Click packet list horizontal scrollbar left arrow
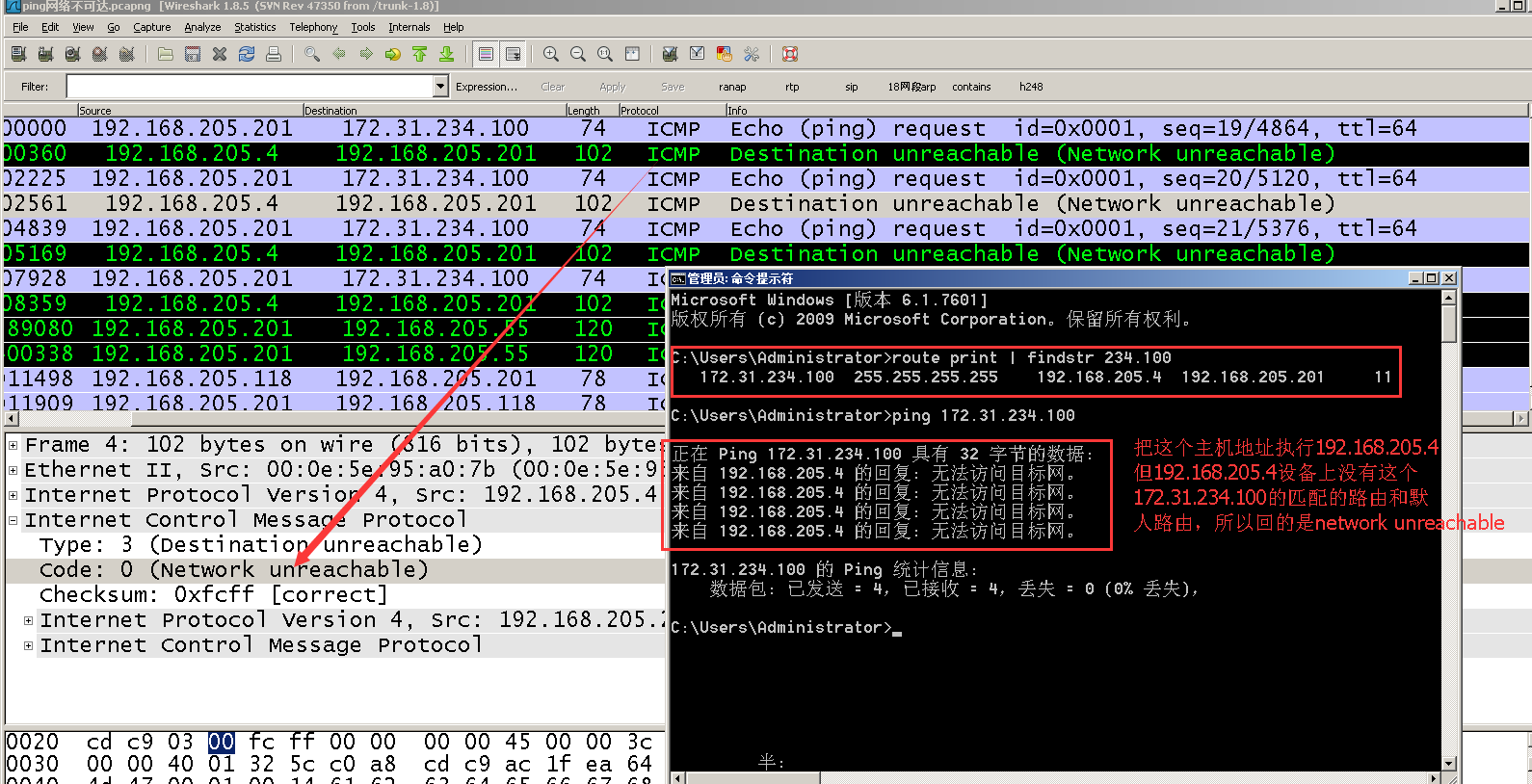Screen dimensions: 1532x784 pyautogui.click(x=12, y=419)
